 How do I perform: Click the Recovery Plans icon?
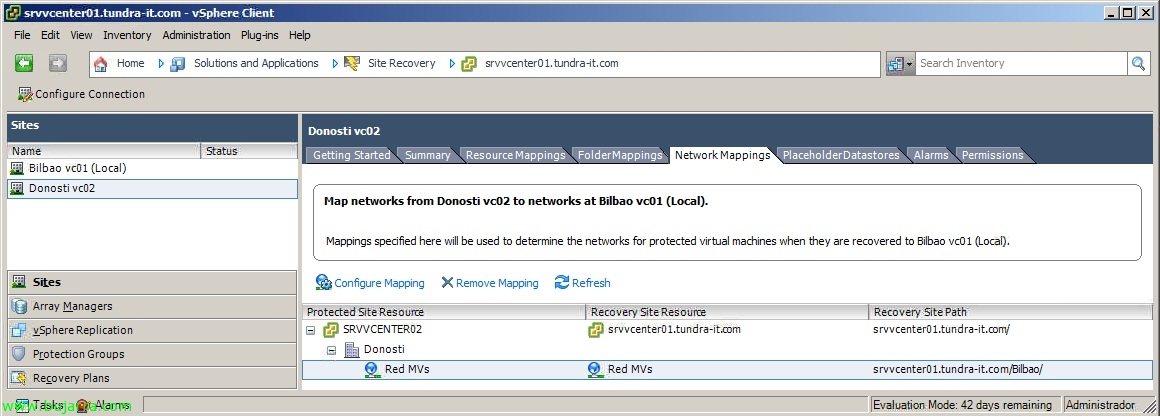(x=19, y=378)
